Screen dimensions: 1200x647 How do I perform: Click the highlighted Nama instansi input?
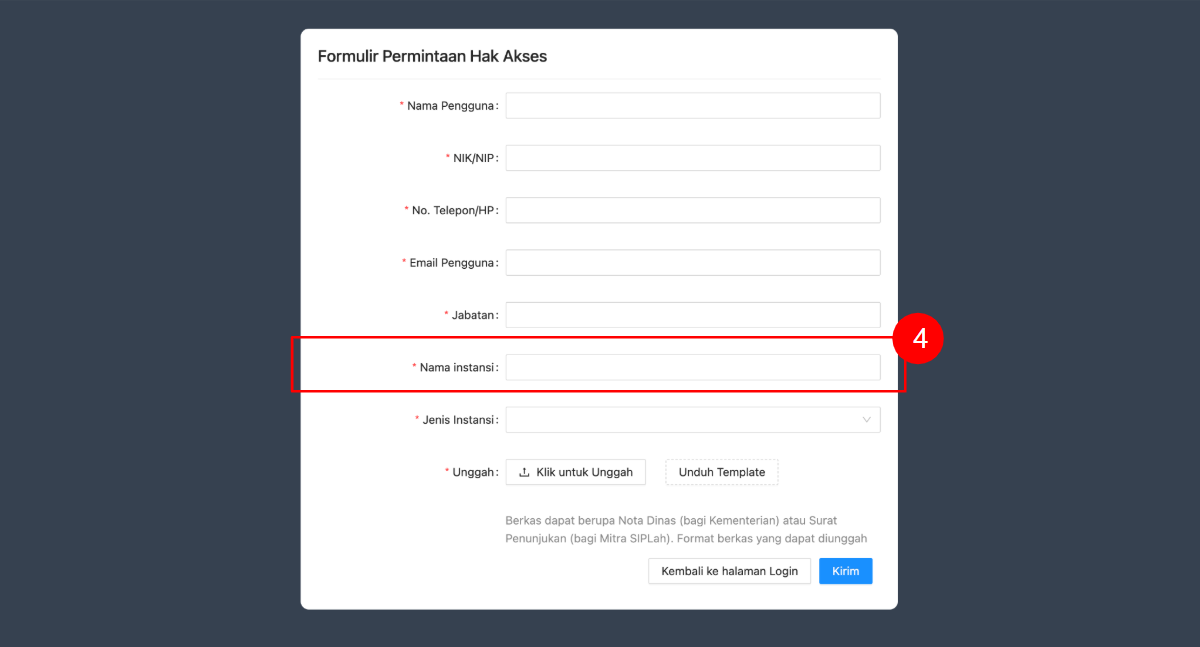tap(693, 367)
